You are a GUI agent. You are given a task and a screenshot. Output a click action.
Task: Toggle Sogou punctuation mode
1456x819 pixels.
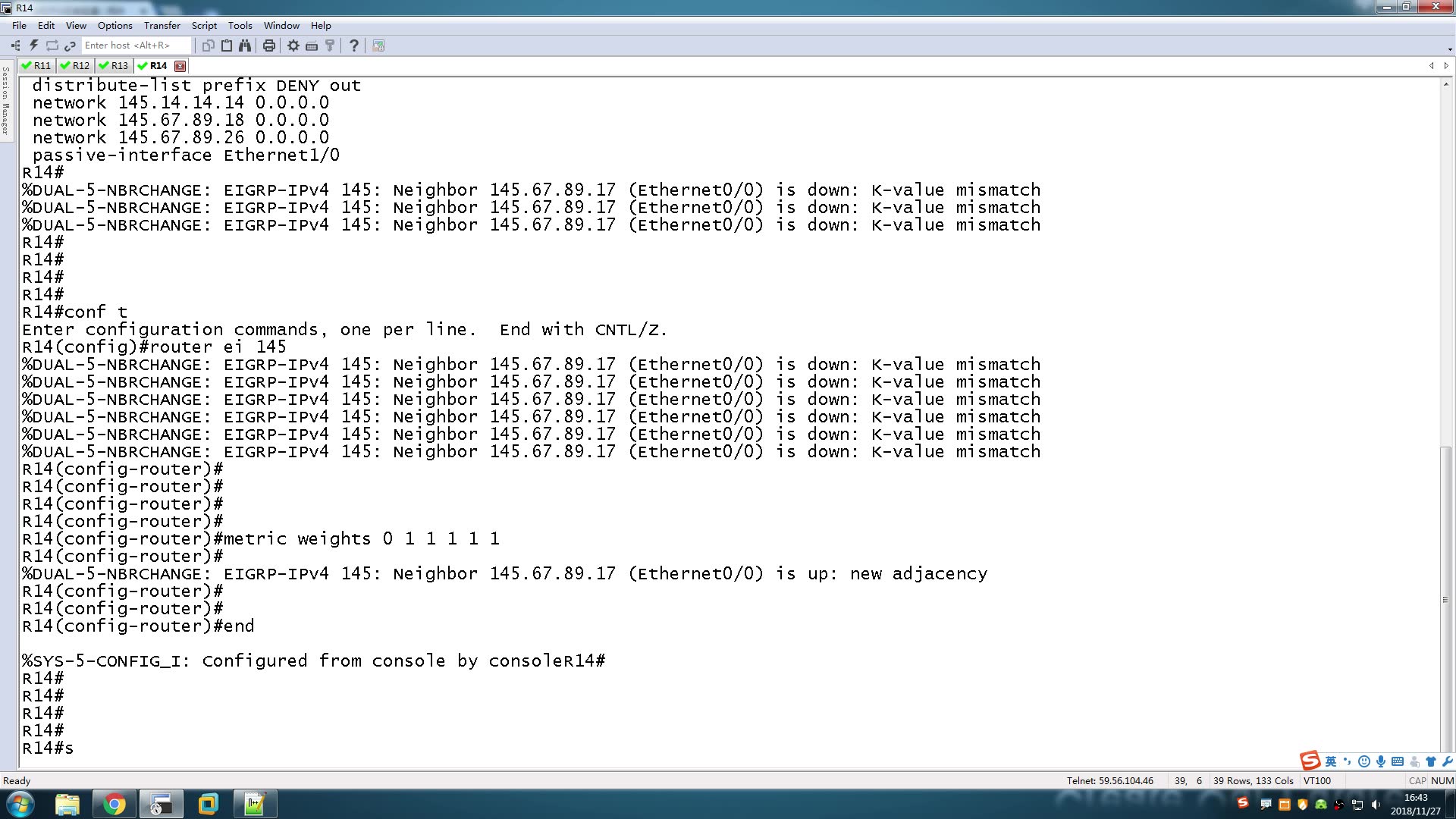pyautogui.click(x=1348, y=761)
